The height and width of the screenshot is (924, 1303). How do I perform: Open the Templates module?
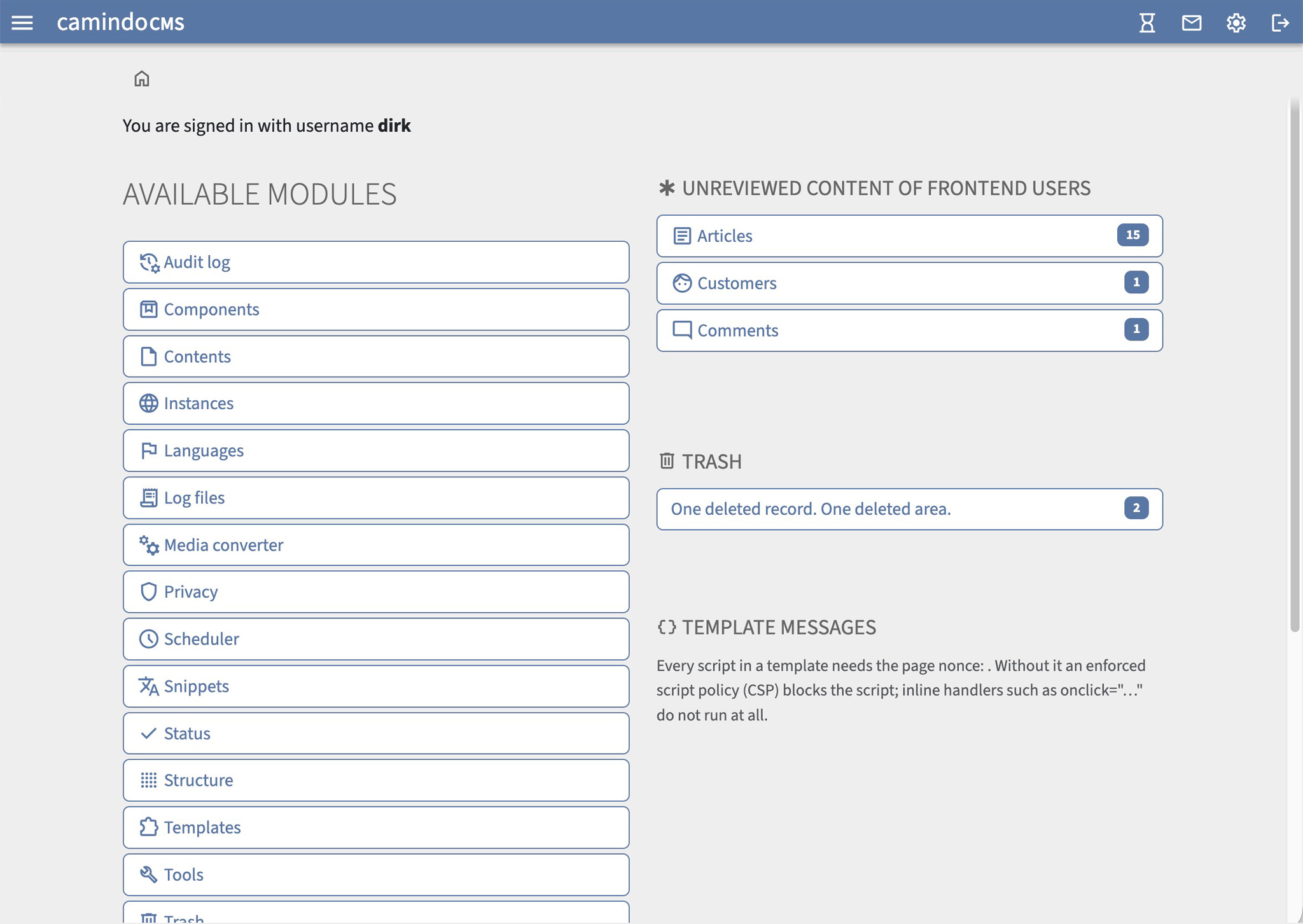376,827
